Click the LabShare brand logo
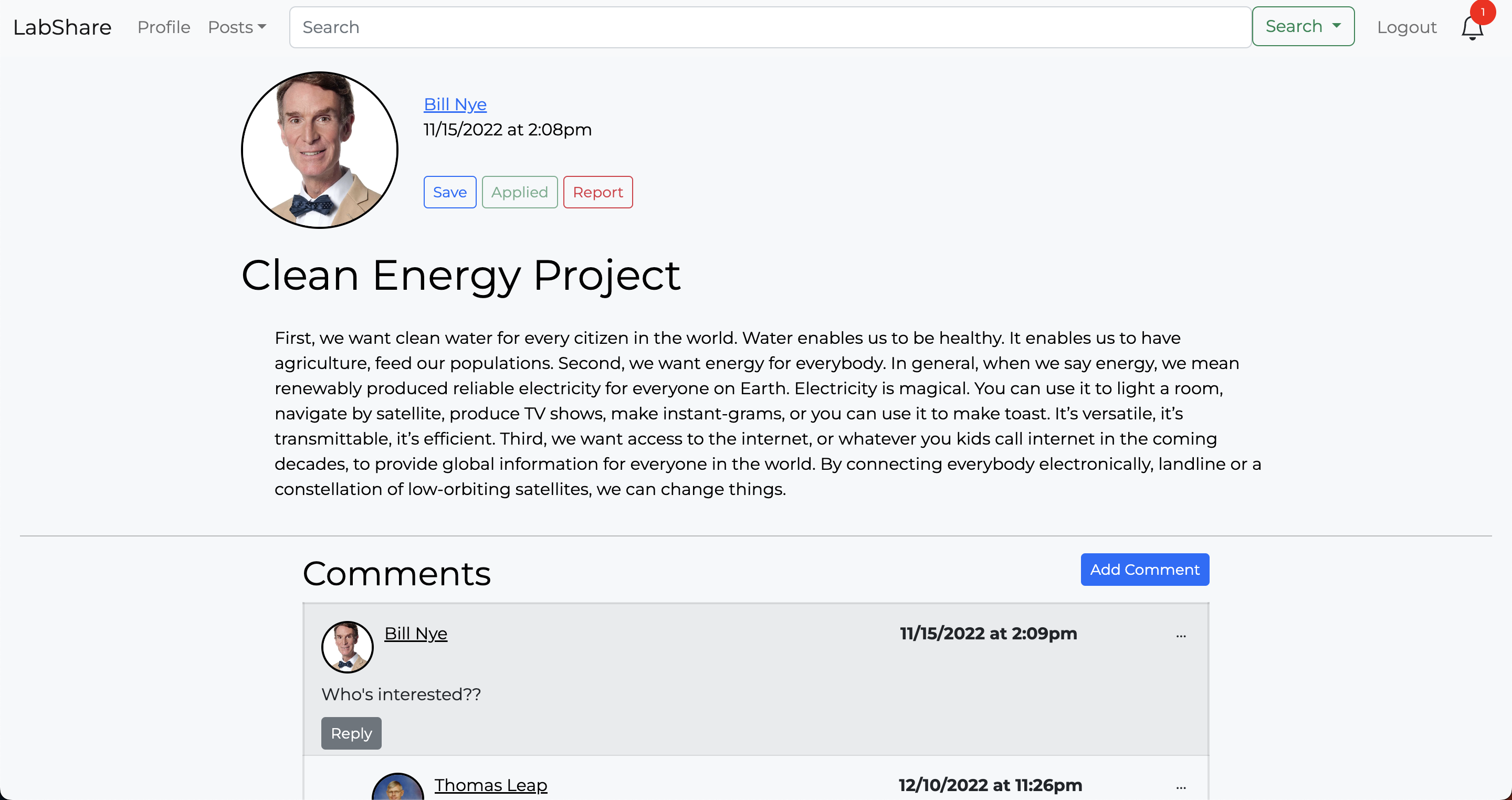The image size is (1512, 800). [62, 27]
